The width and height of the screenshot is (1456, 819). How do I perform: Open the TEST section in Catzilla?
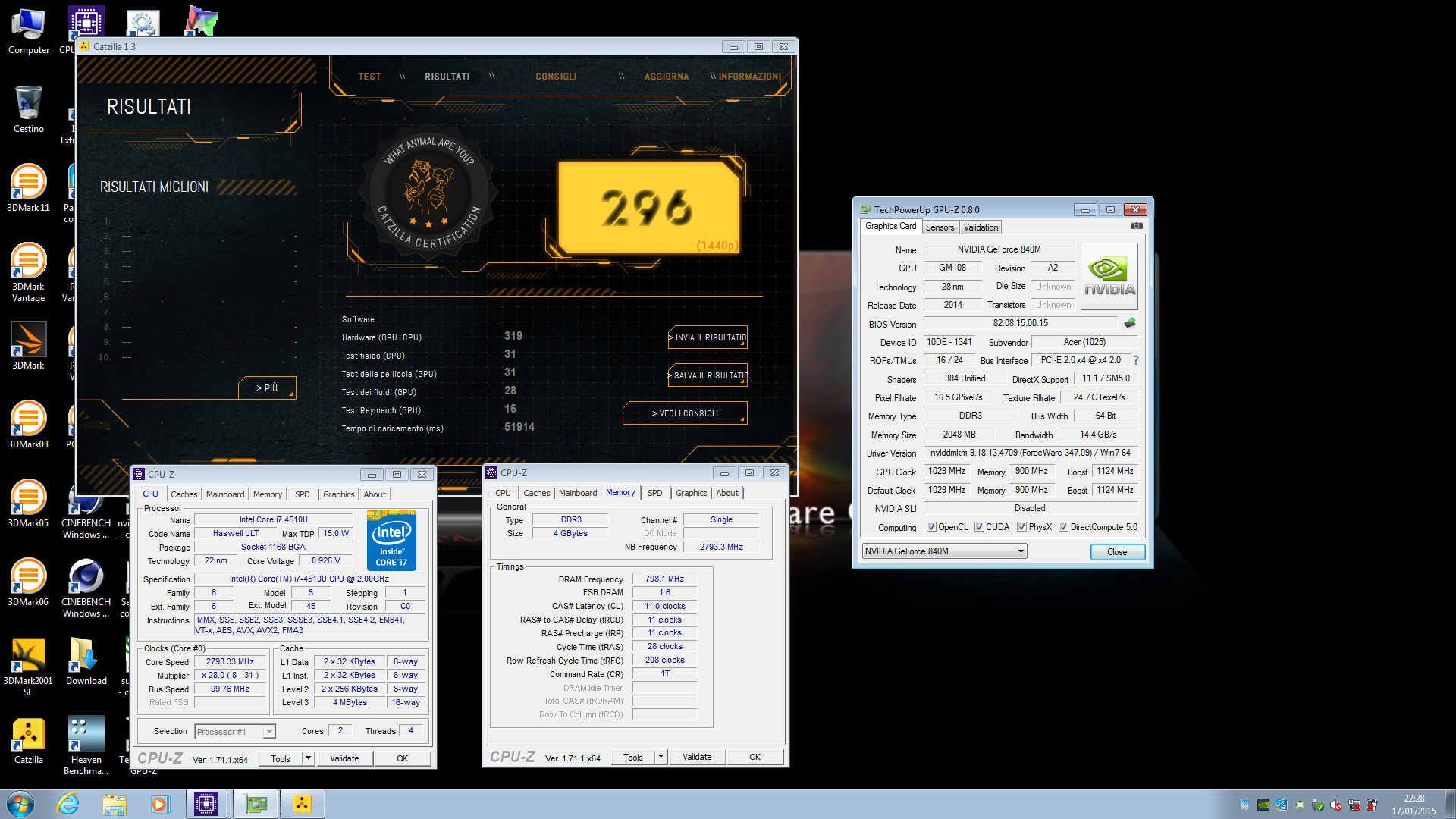[x=369, y=77]
